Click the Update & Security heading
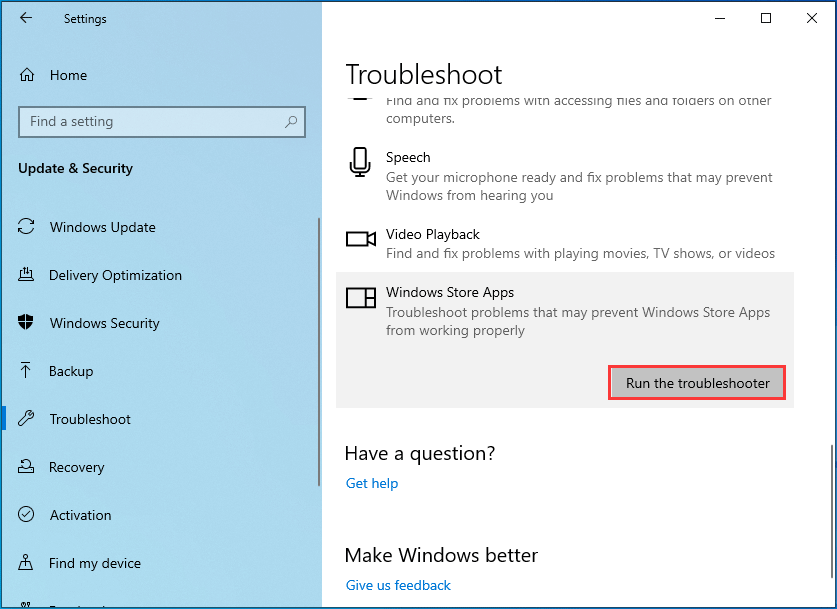This screenshot has height=609, width=837. [75, 168]
